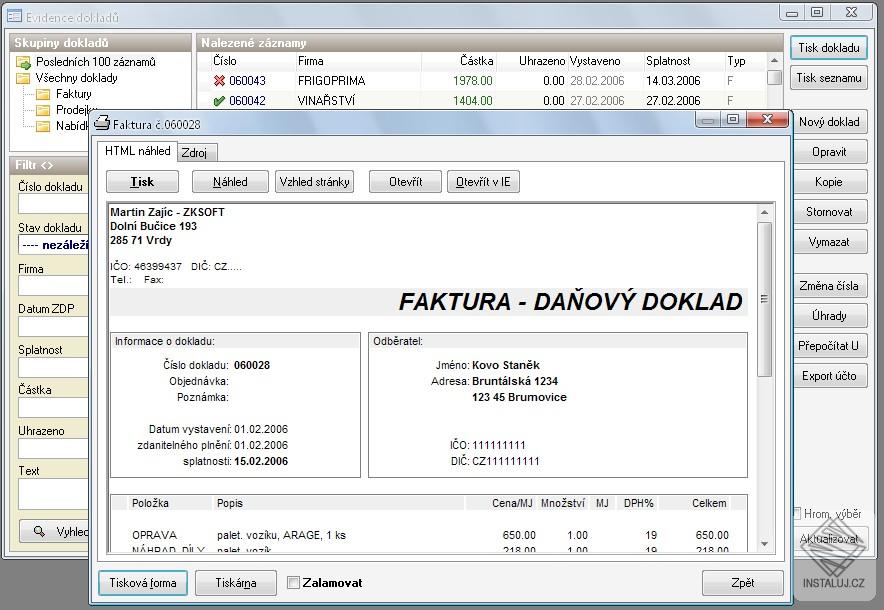The image size is (884, 610).
Task: Click the printer icon in the Faktura title bar
Action: click(x=101, y=123)
